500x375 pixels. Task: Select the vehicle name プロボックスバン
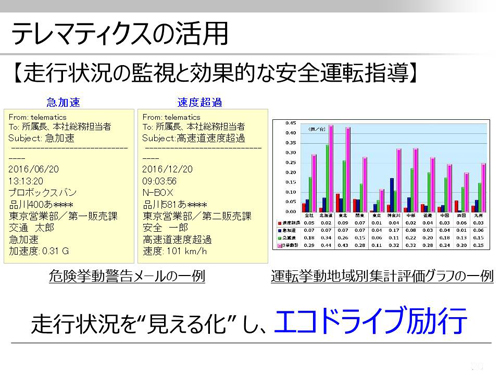coord(43,192)
